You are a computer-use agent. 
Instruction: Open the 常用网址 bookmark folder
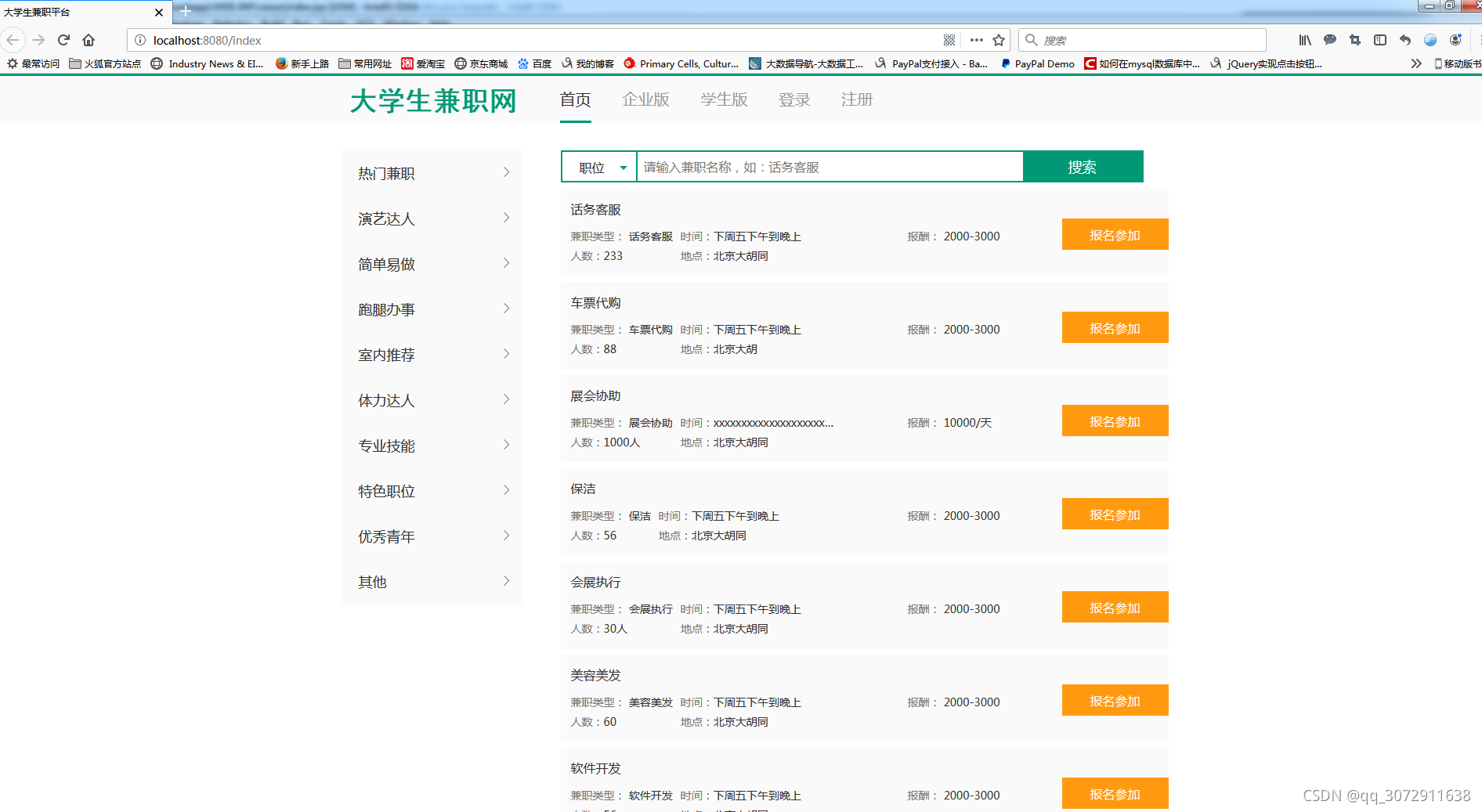click(x=365, y=63)
